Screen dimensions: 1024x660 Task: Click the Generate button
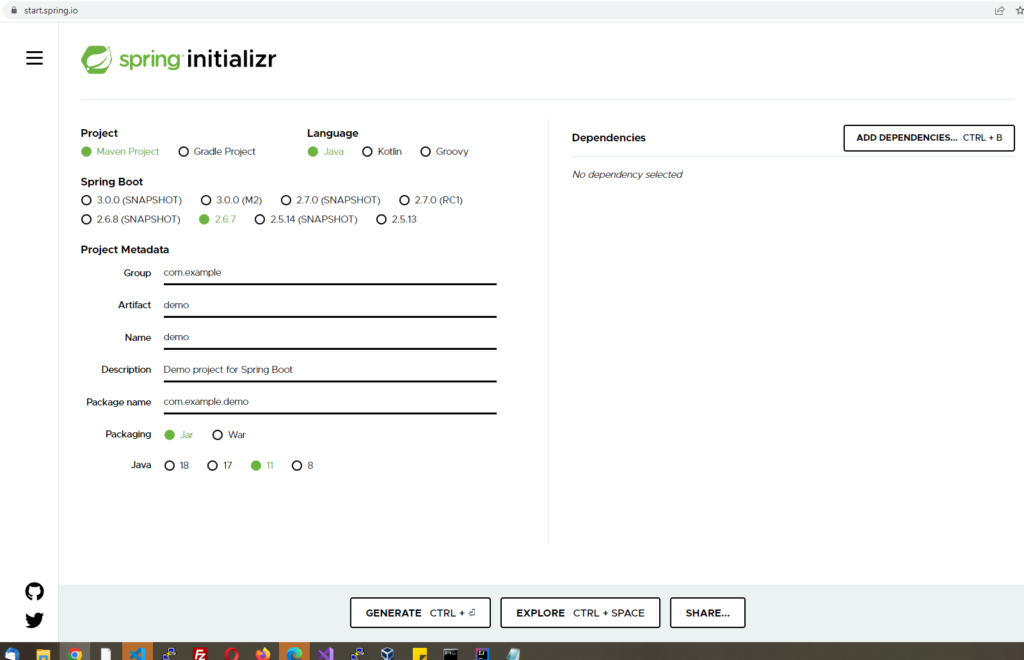[420, 613]
